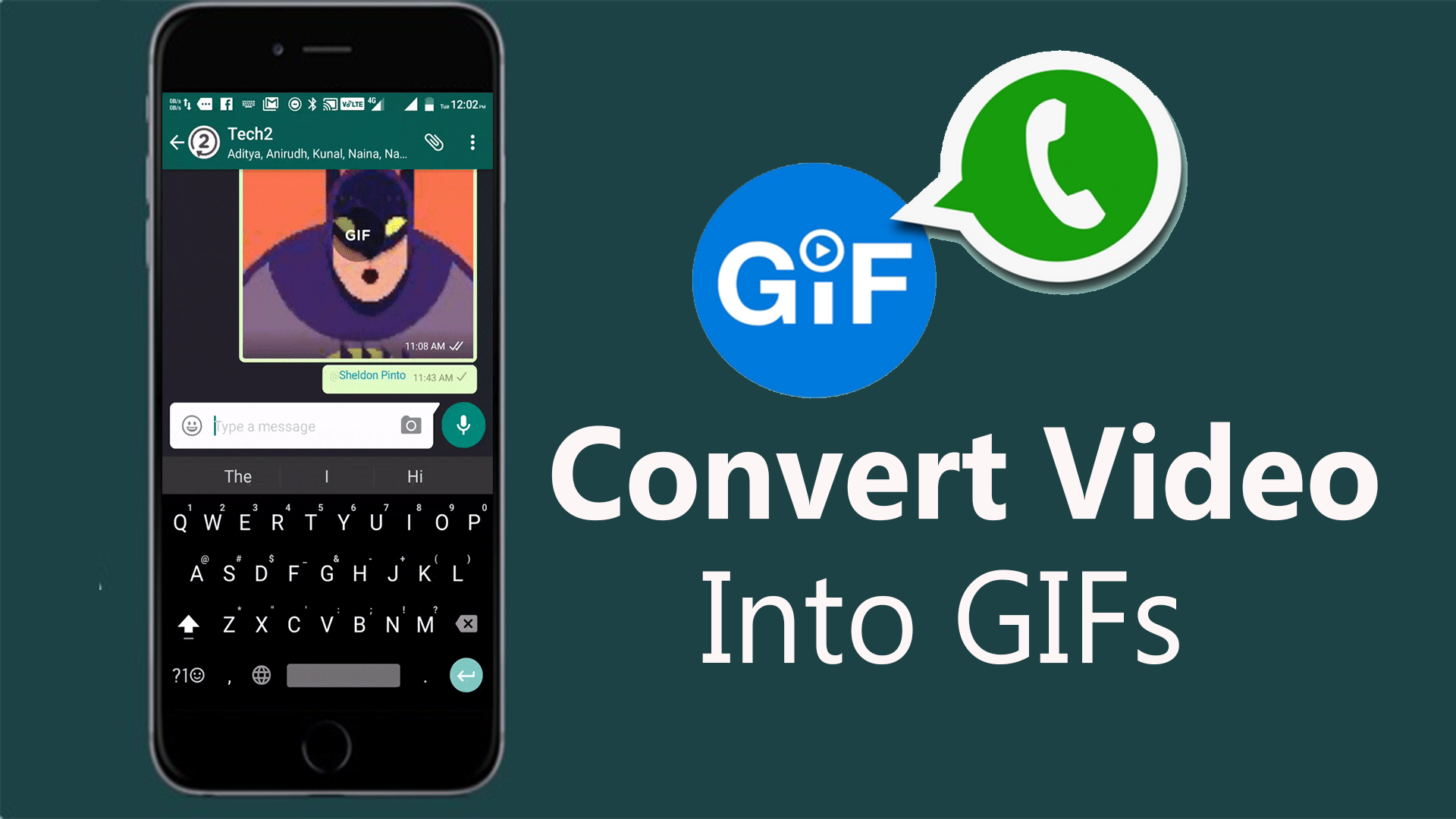
Task: Tap the emoji smiley face icon
Action: [195, 425]
